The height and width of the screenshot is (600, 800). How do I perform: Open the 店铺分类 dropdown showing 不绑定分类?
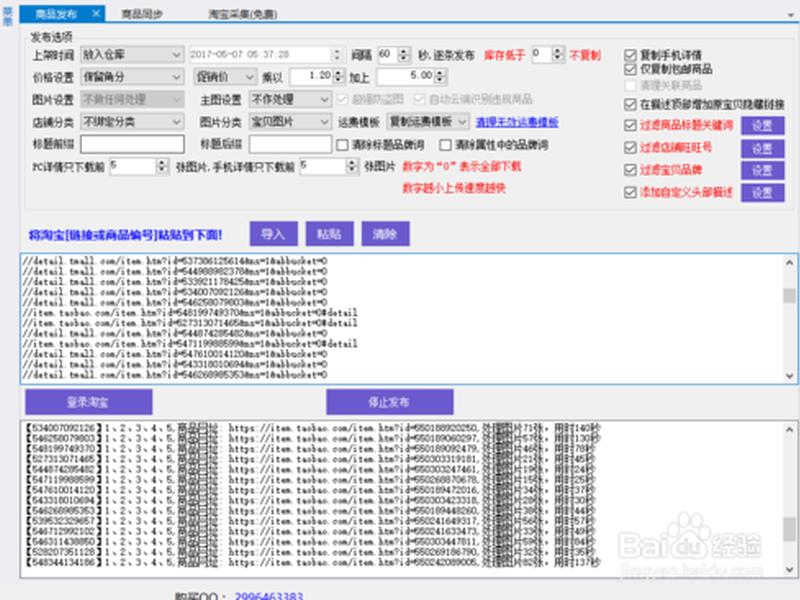click(132, 122)
